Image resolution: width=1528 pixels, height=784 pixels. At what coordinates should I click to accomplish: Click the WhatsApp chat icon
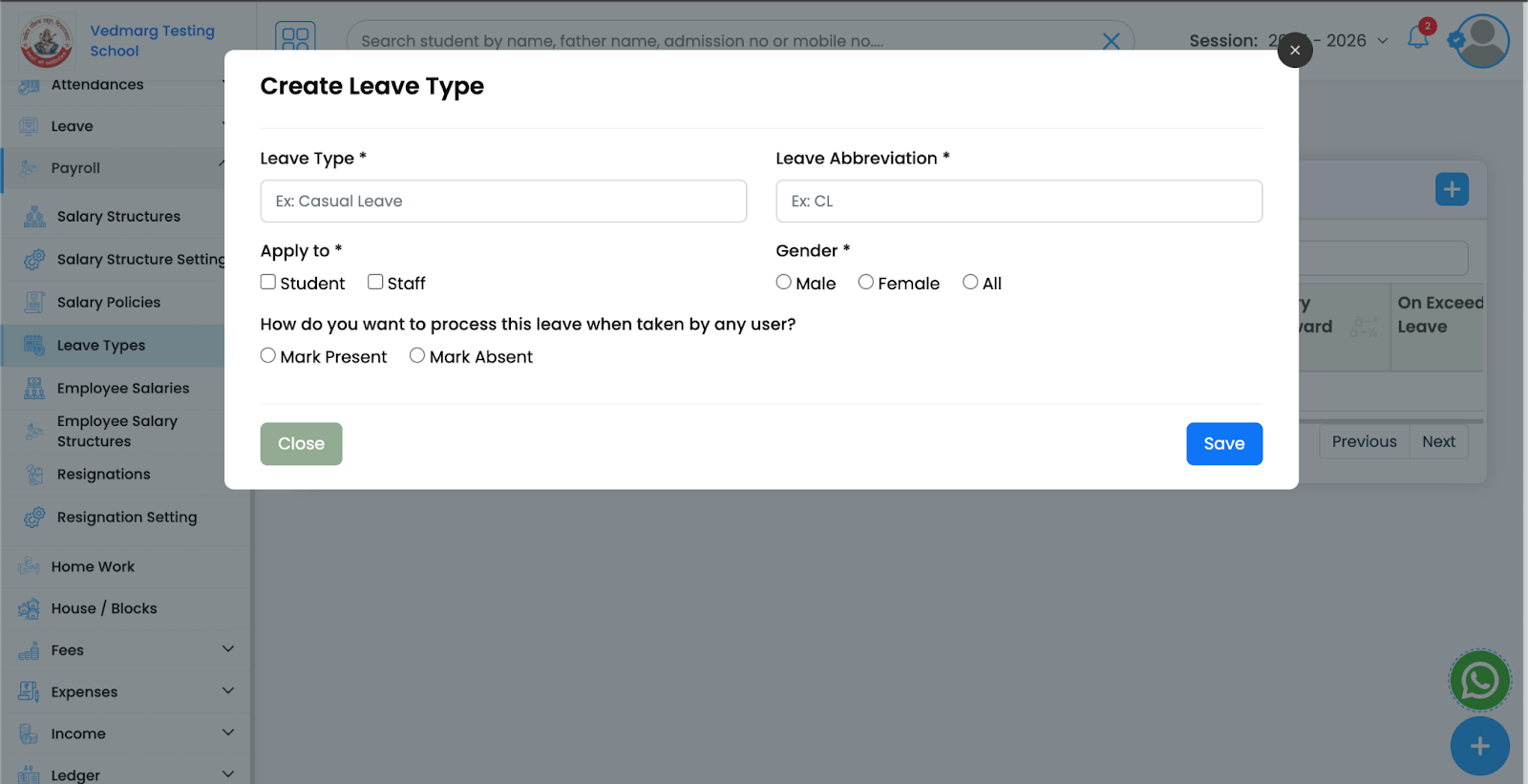click(1479, 681)
